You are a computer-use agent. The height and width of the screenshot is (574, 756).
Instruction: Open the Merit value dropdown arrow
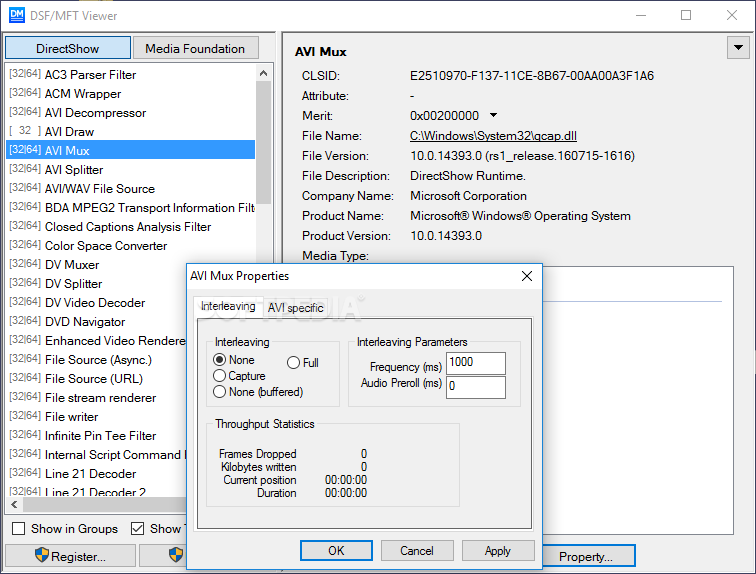pyautogui.click(x=493, y=115)
